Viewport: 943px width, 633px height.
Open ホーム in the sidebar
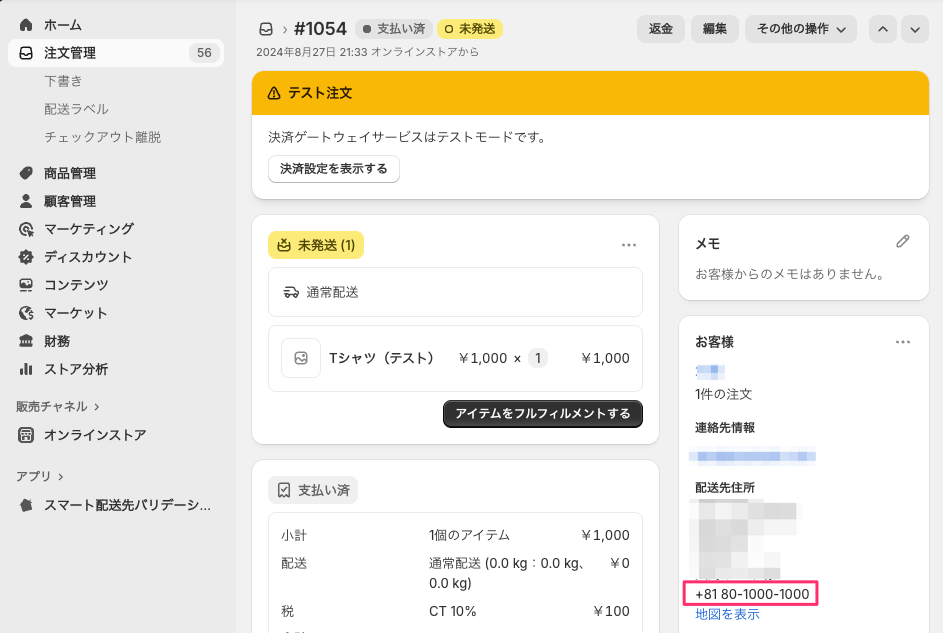coord(62,24)
